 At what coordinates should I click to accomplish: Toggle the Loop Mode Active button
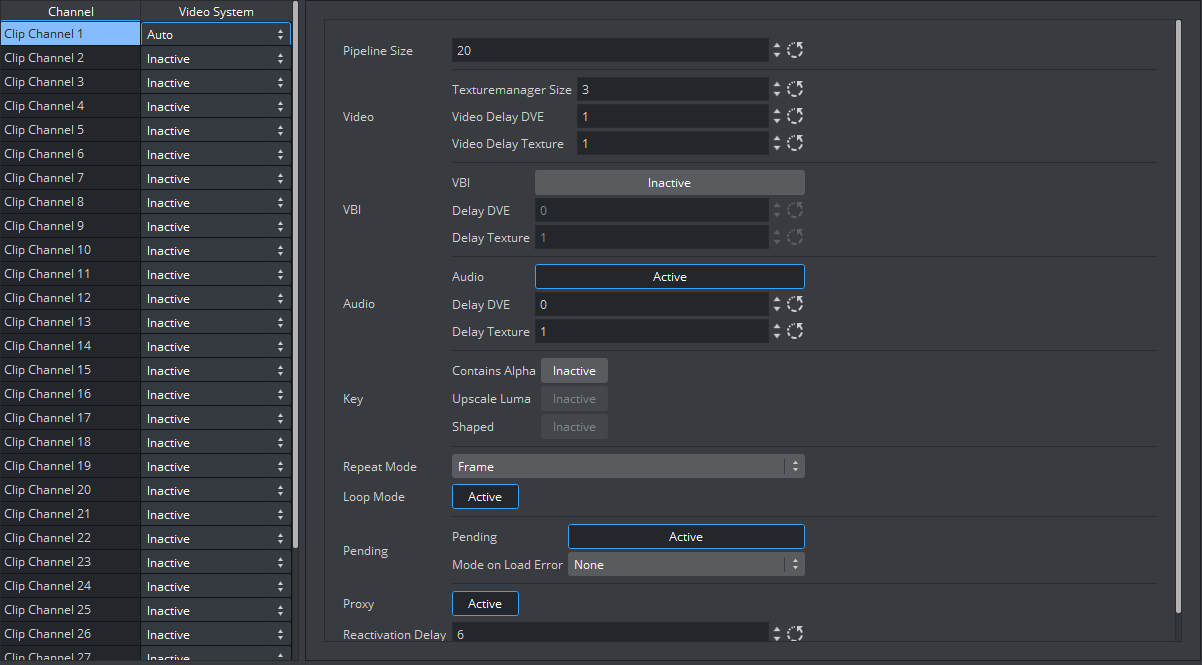point(485,497)
